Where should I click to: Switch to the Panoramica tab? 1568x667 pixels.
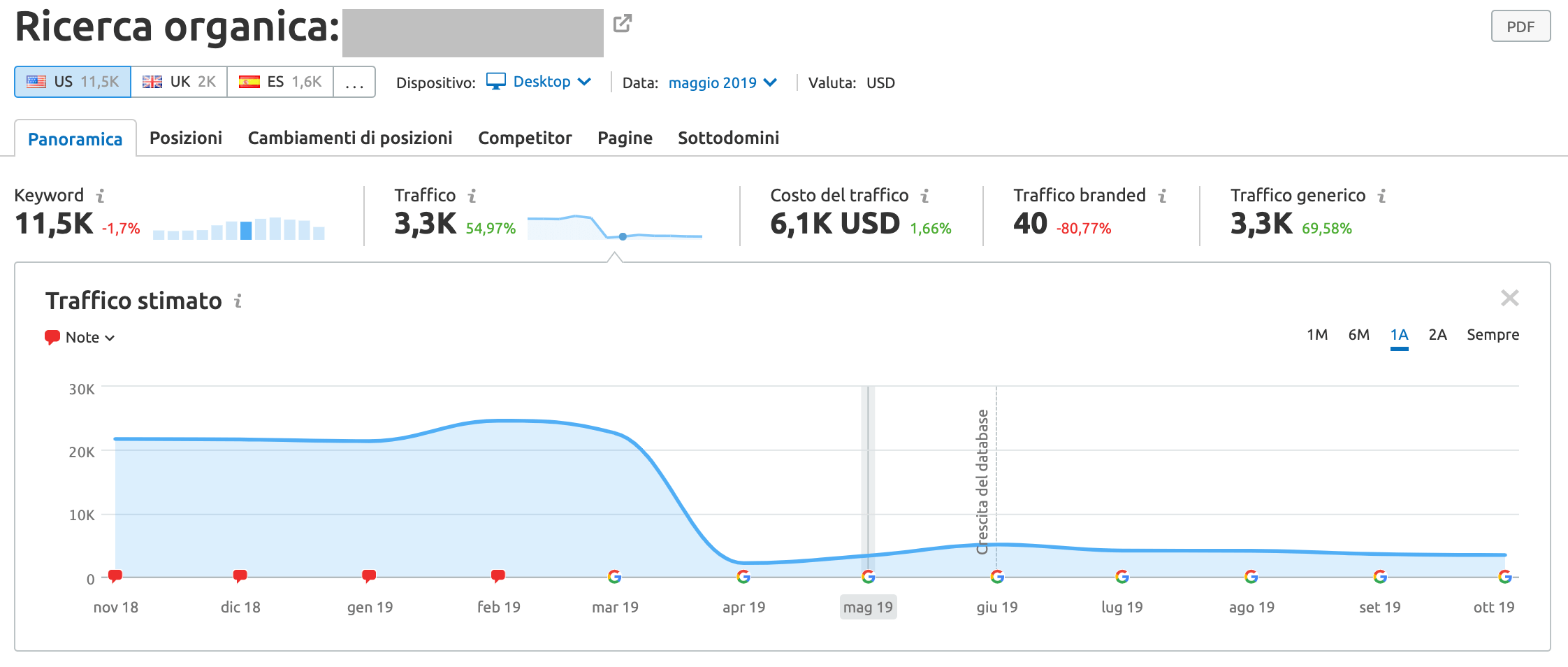coord(75,138)
